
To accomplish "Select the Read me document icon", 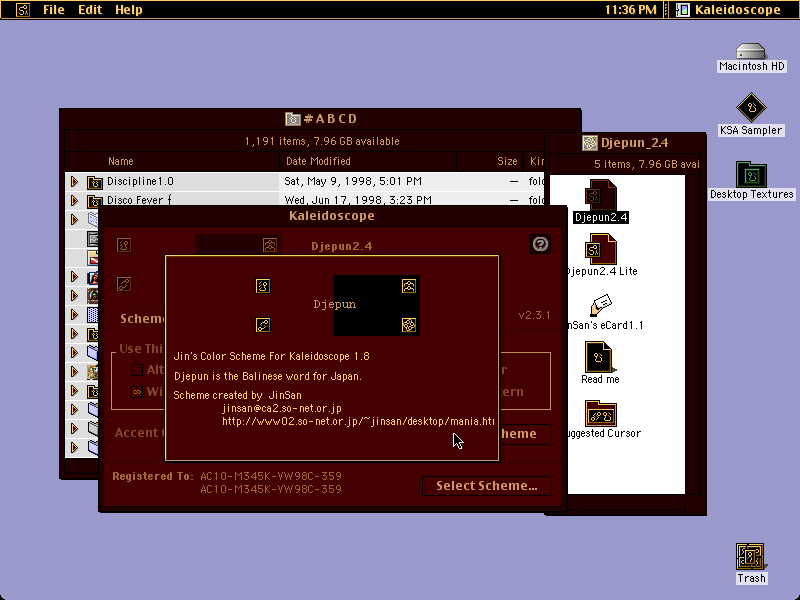I will pos(599,357).
